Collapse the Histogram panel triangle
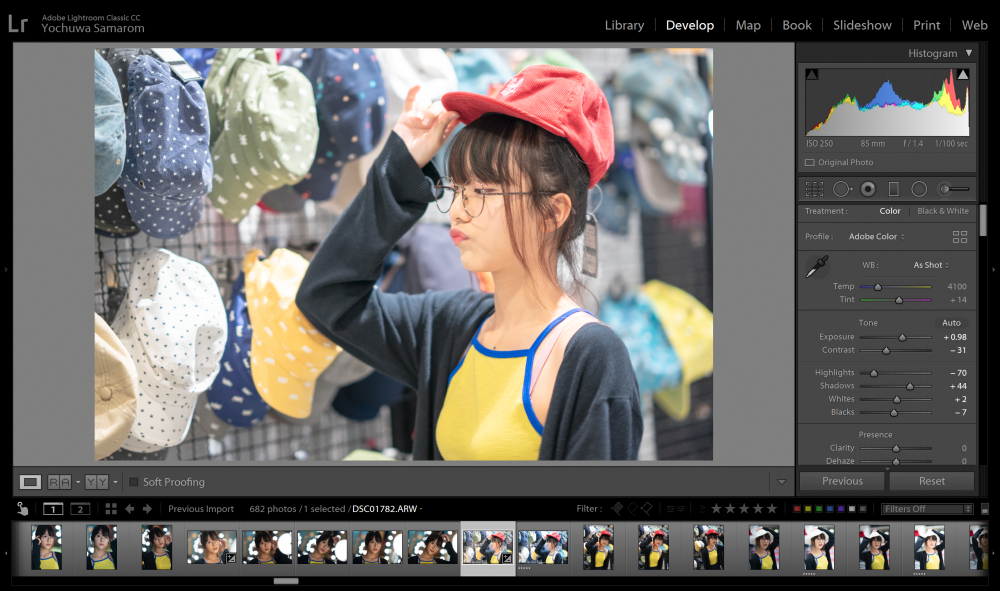1000x591 pixels. [969, 53]
